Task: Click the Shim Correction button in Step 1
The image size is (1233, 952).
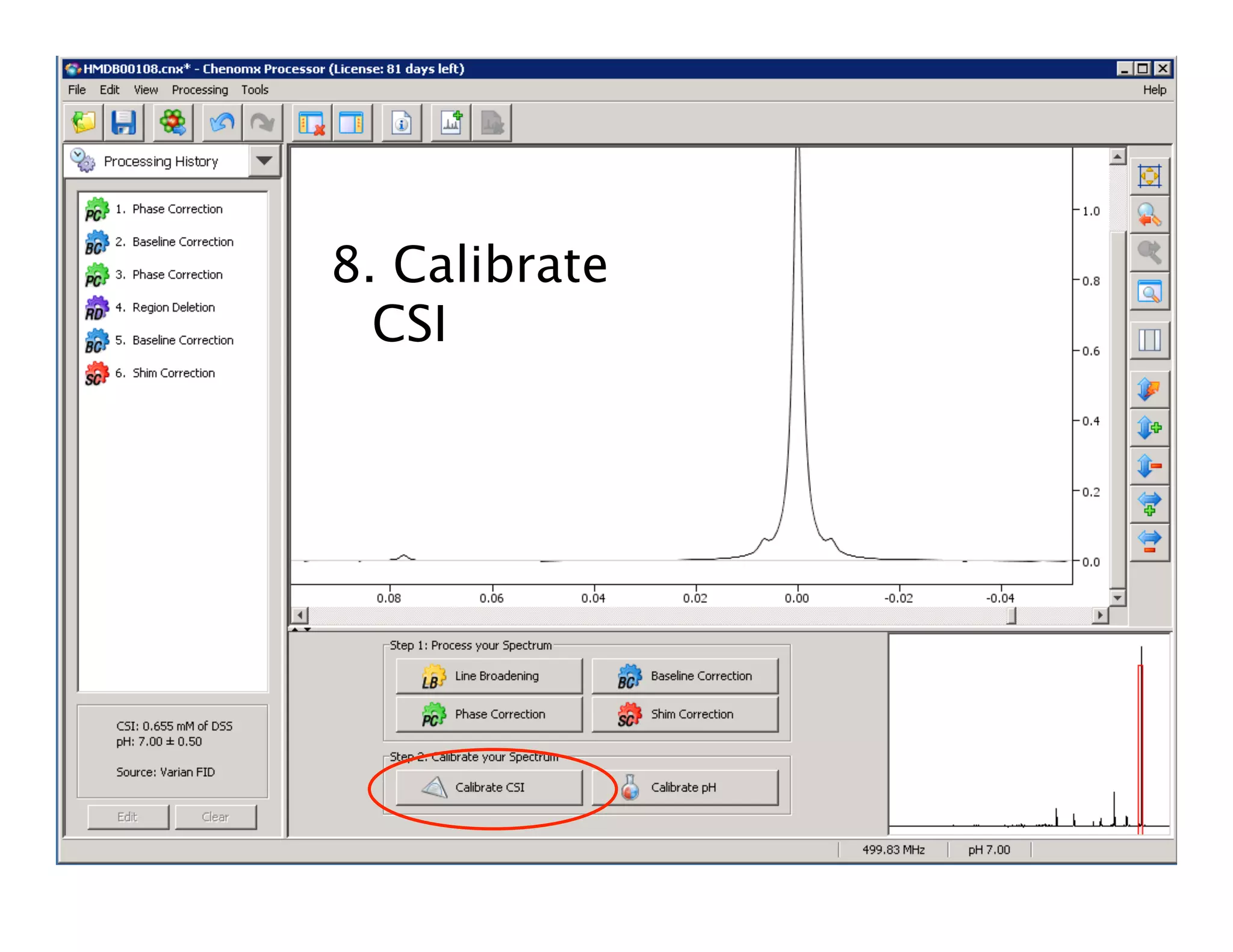Action: [685, 714]
